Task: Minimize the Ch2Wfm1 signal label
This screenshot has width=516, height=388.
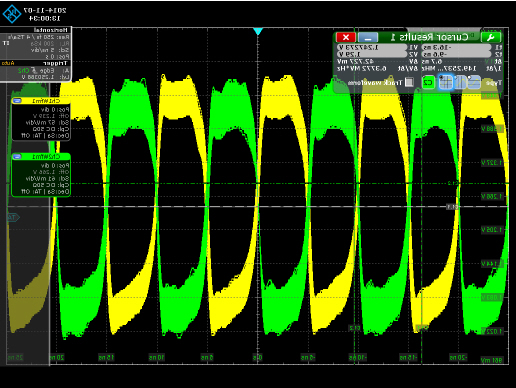Action: coord(17,156)
